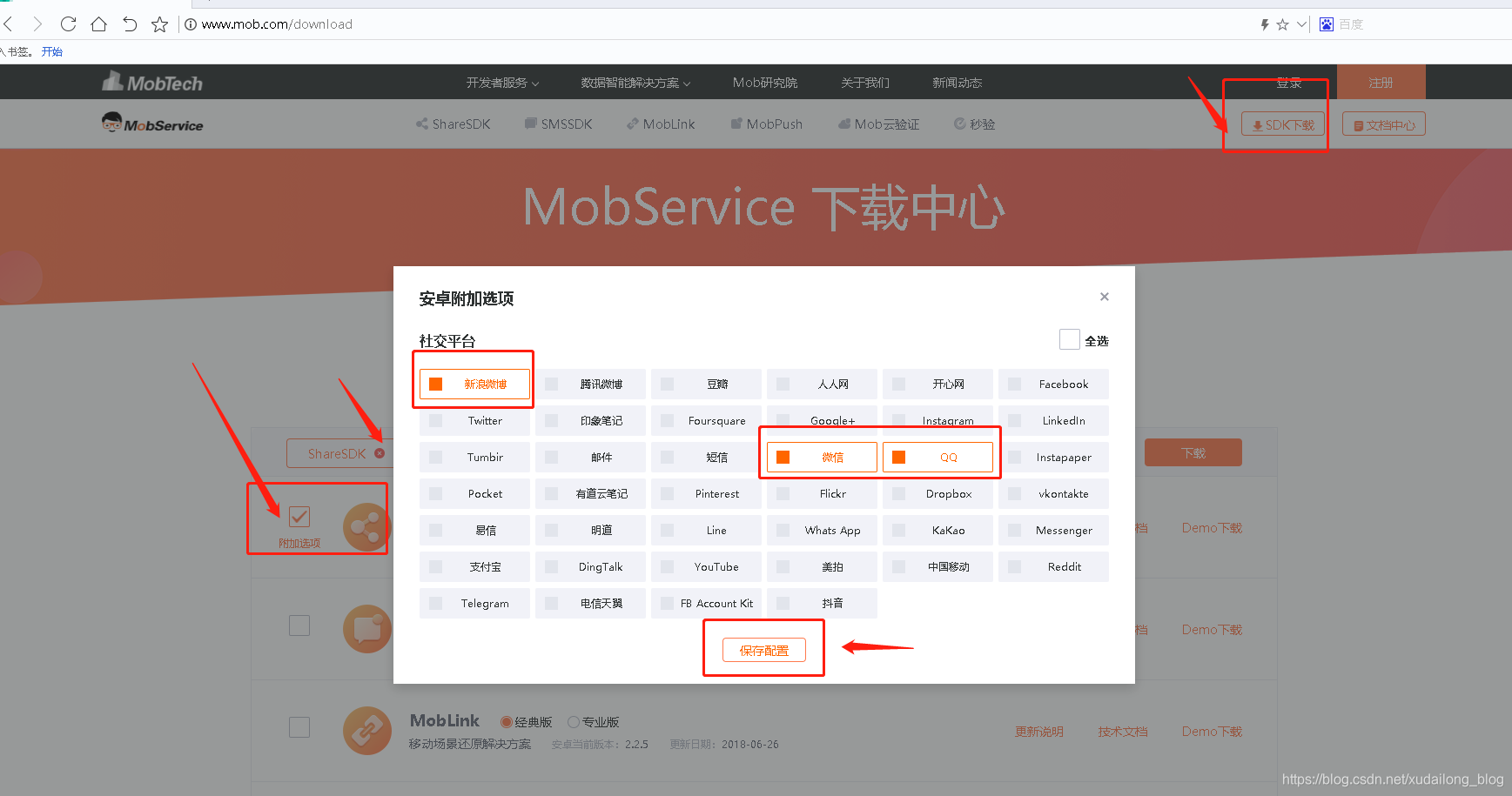The width and height of the screenshot is (1512, 796).
Task: Click the orange 注册 register button
Action: [x=1381, y=82]
